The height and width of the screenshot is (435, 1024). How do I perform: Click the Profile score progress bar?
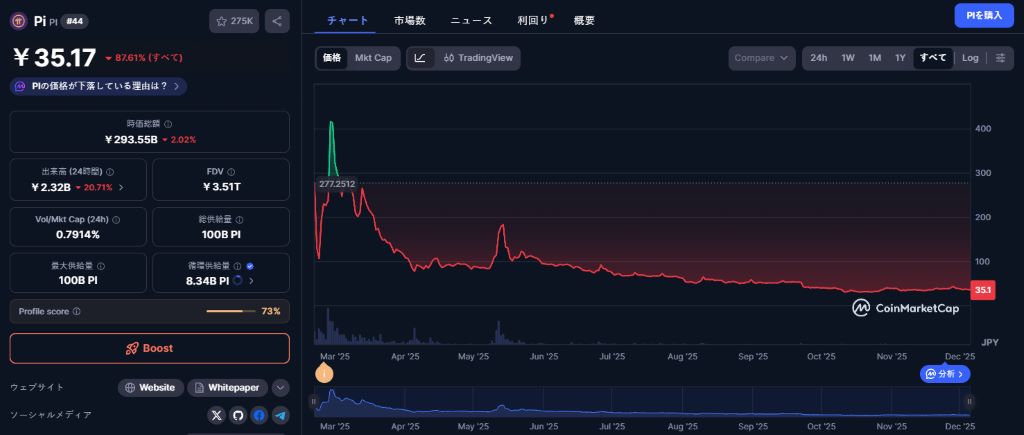click(x=231, y=312)
